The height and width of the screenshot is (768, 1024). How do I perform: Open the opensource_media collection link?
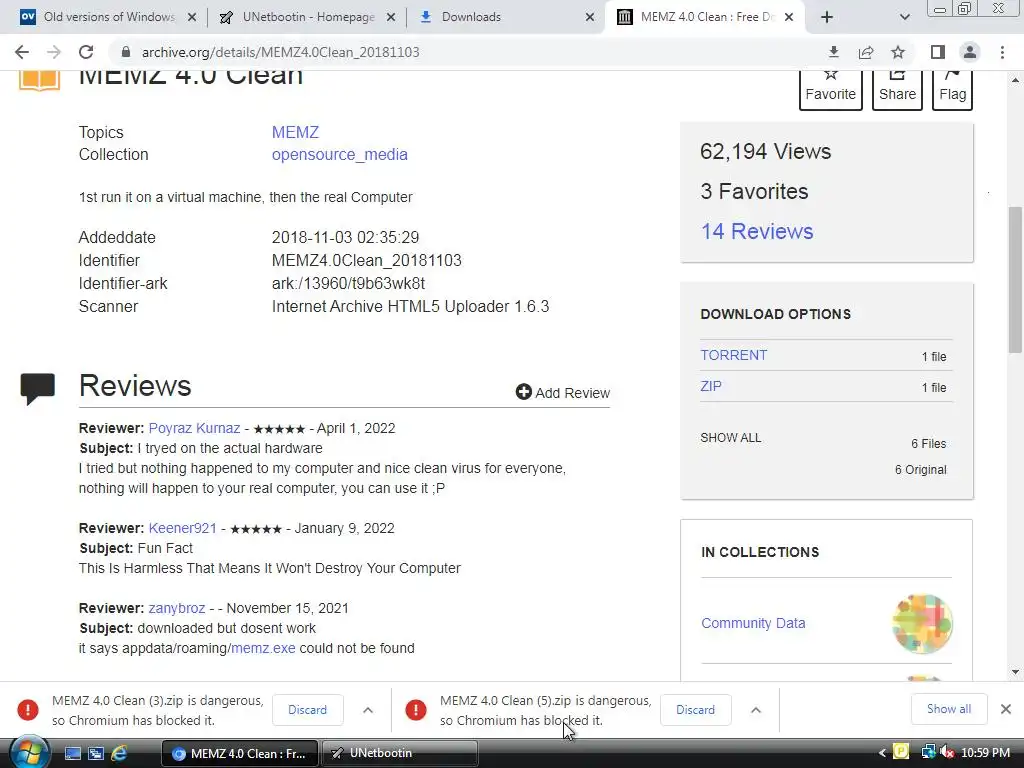pos(340,155)
